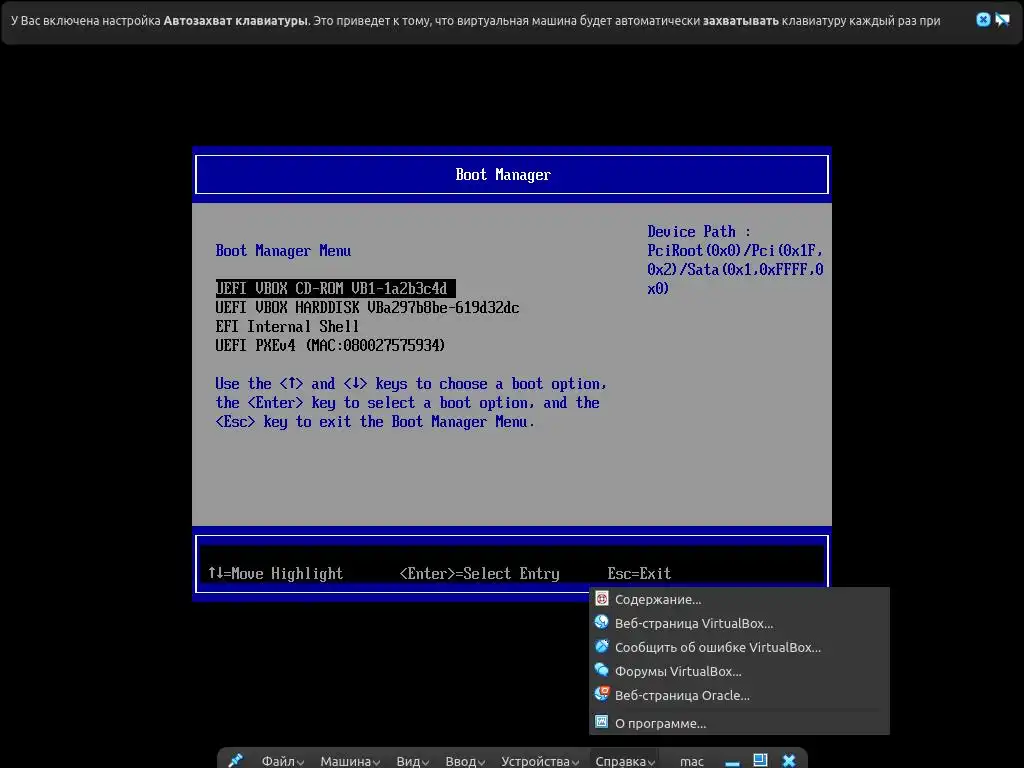Expand the Справка dropdown chevron
Viewport: 1024px width, 768px height.
point(651,763)
